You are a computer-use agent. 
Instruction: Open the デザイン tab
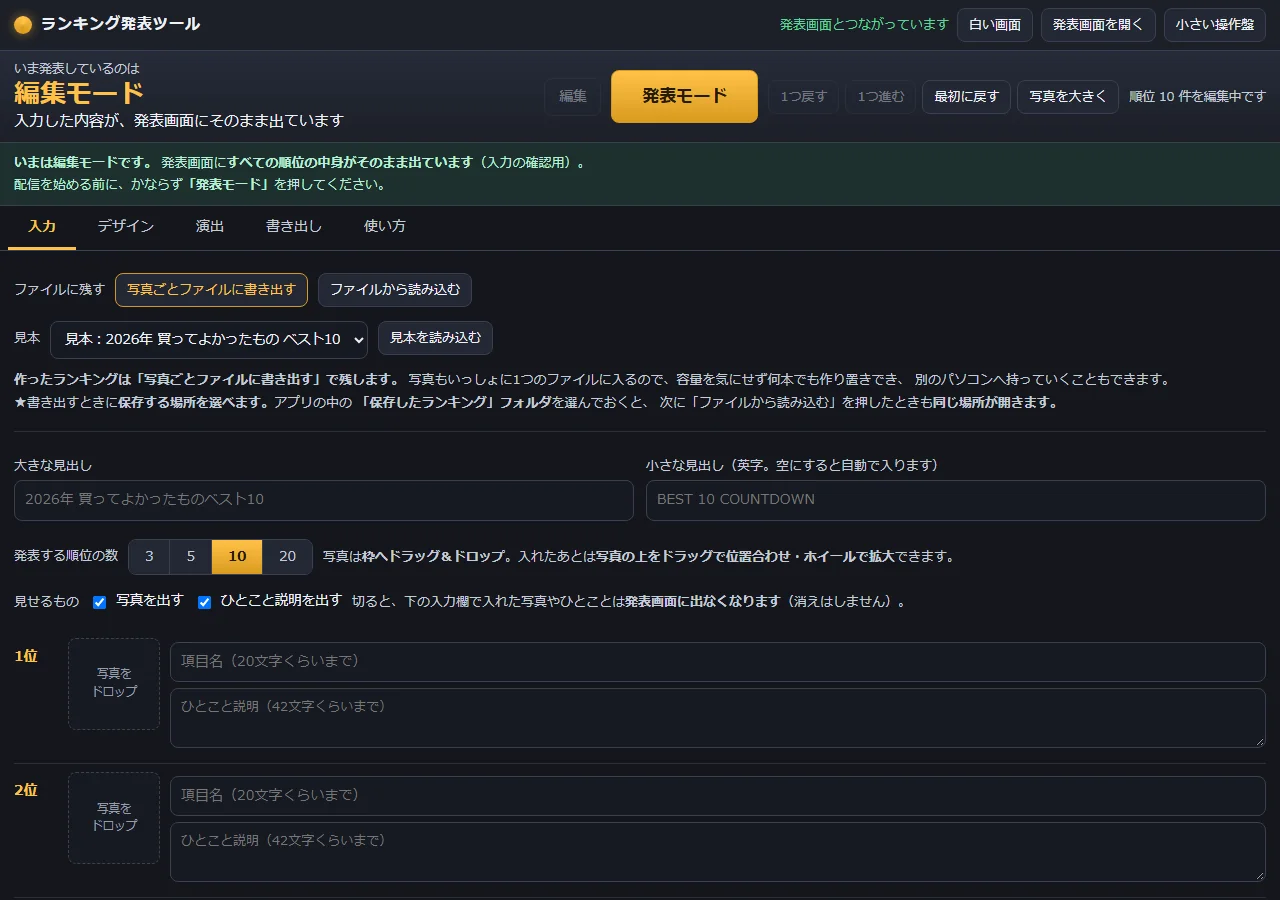(x=126, y=226)
